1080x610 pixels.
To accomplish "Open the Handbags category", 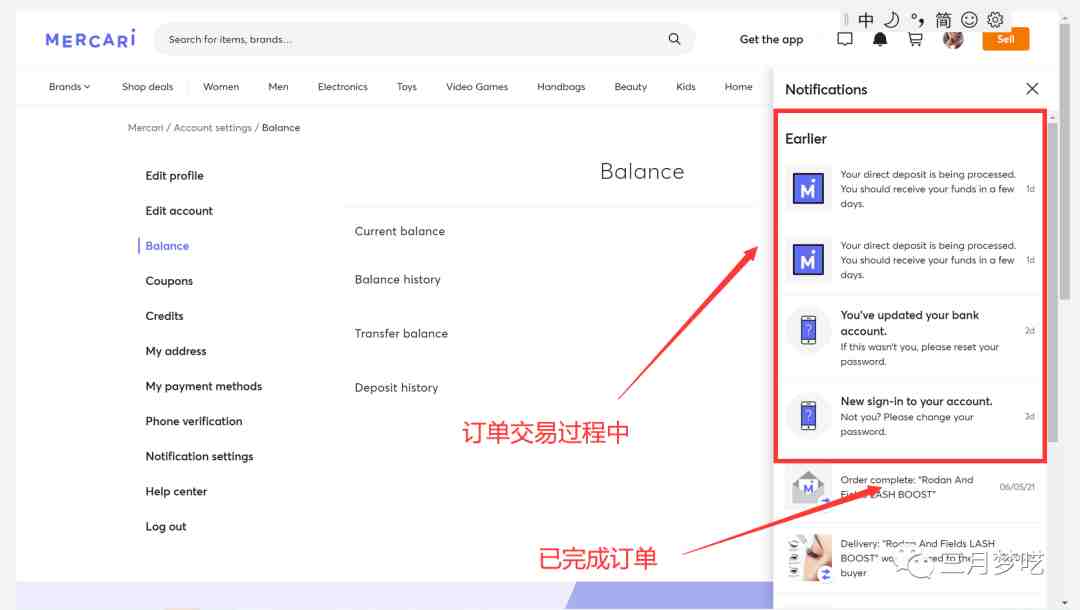I will click(561, 87).
